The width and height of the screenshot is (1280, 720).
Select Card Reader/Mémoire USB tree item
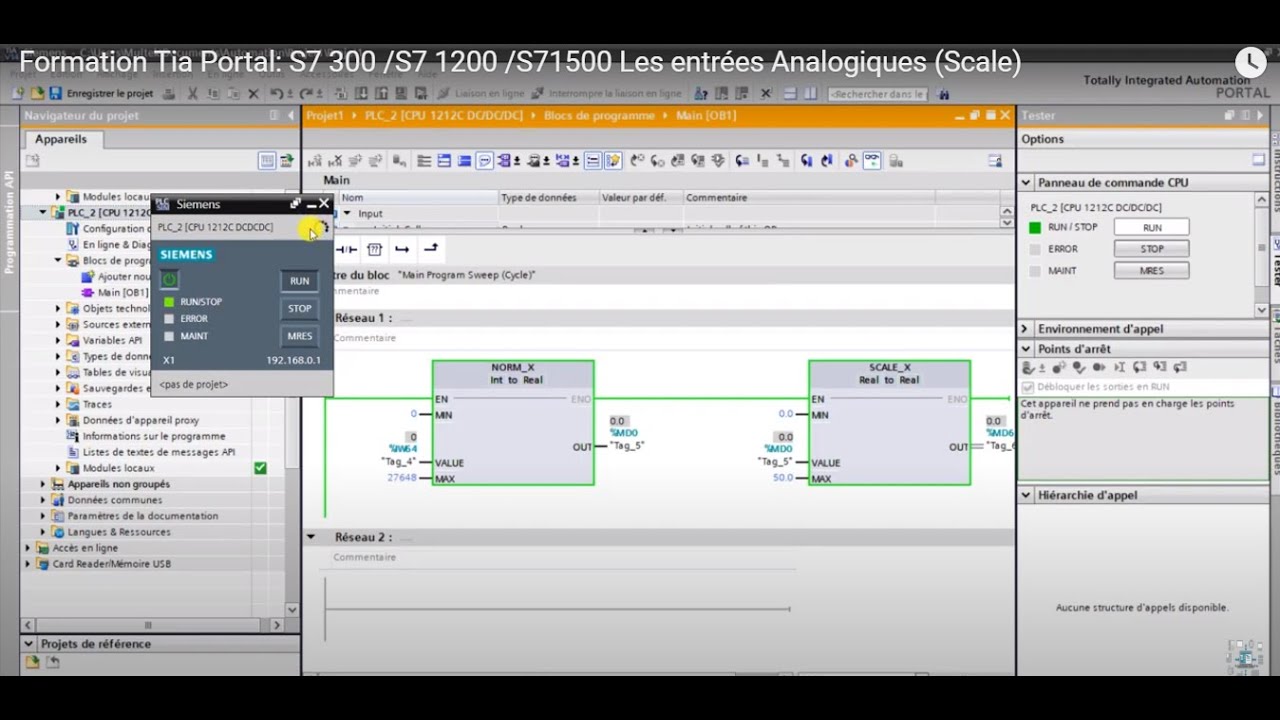pyautogui.click(x=111, y=564)
